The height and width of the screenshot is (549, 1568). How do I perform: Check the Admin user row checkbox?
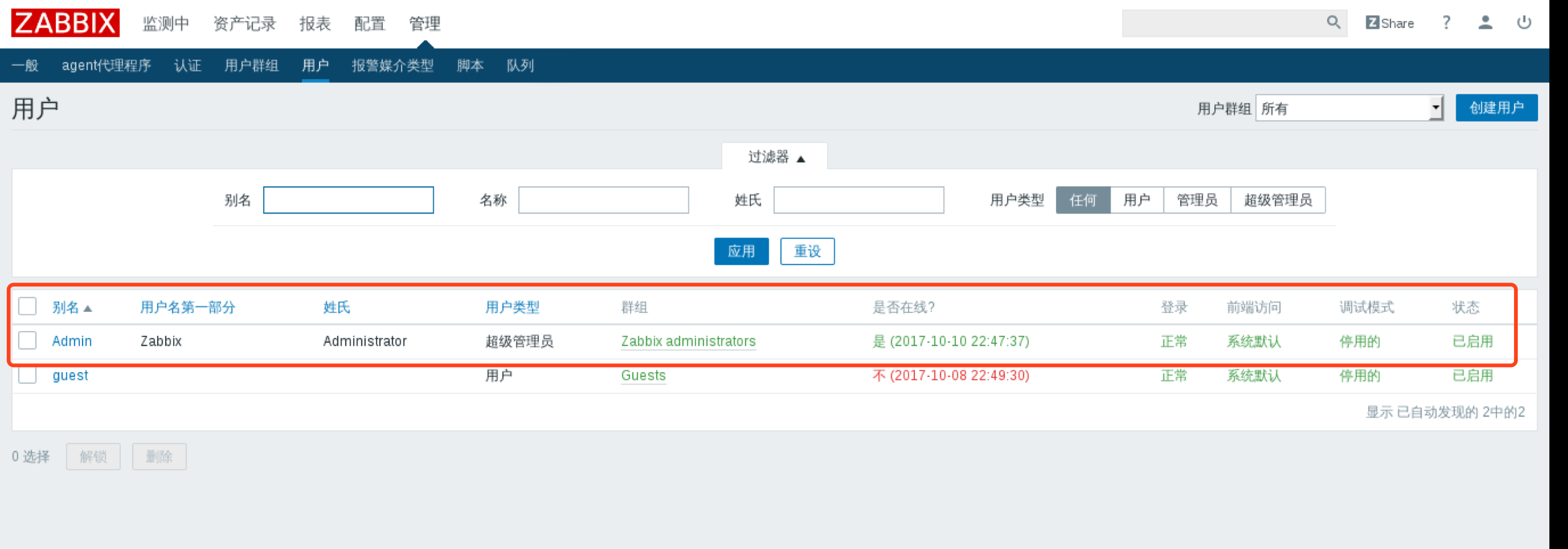point(27,340)
